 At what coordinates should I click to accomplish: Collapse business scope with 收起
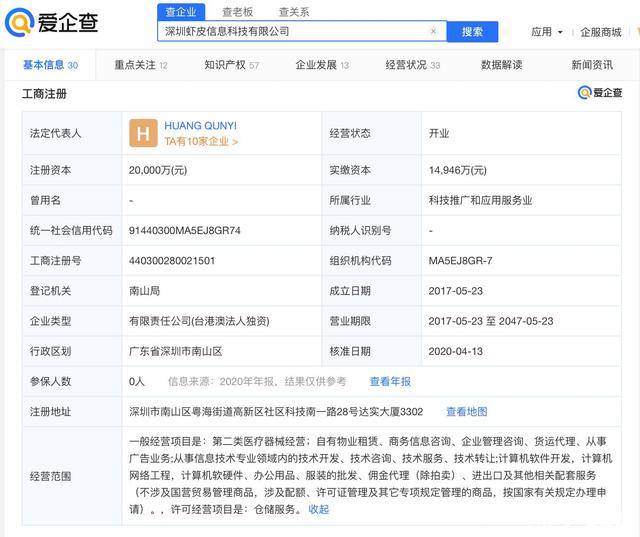coord(318,509)
